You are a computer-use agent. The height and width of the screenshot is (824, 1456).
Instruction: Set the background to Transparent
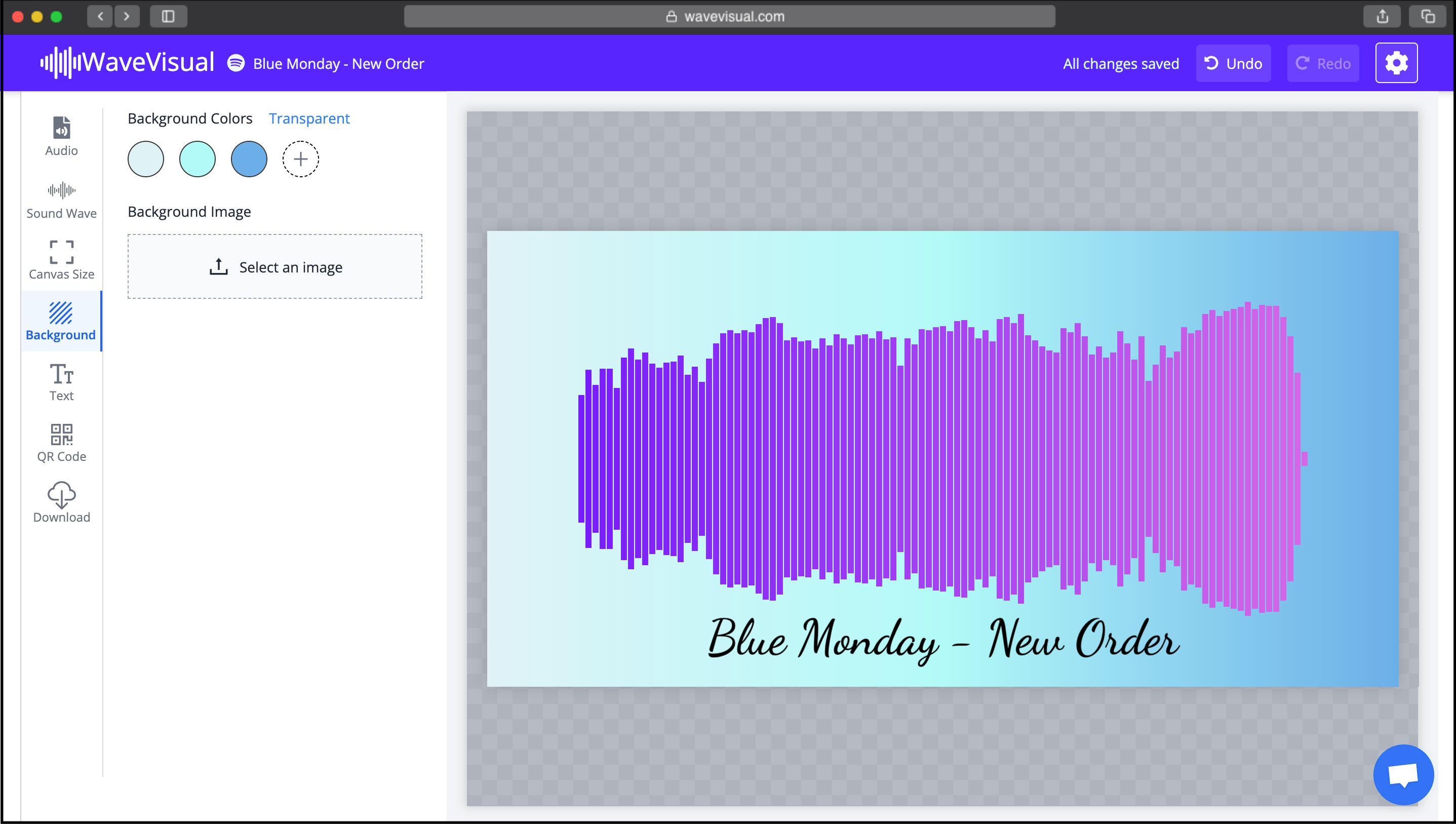[x=309, y=119]
